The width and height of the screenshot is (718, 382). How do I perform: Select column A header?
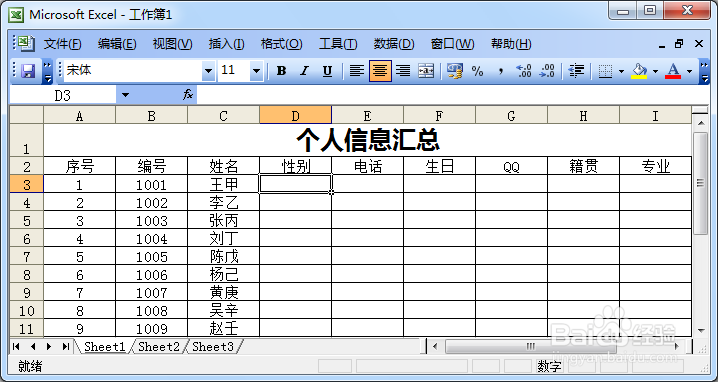pyautogui.click(x=80, y=115)
